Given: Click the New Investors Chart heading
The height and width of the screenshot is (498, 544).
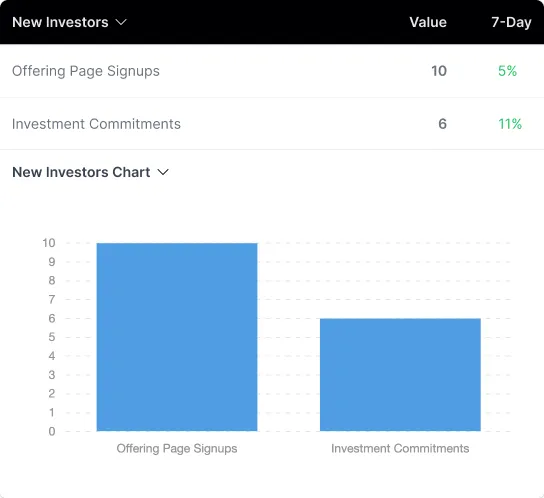Looking at the screenshot, I should [81, 172].
